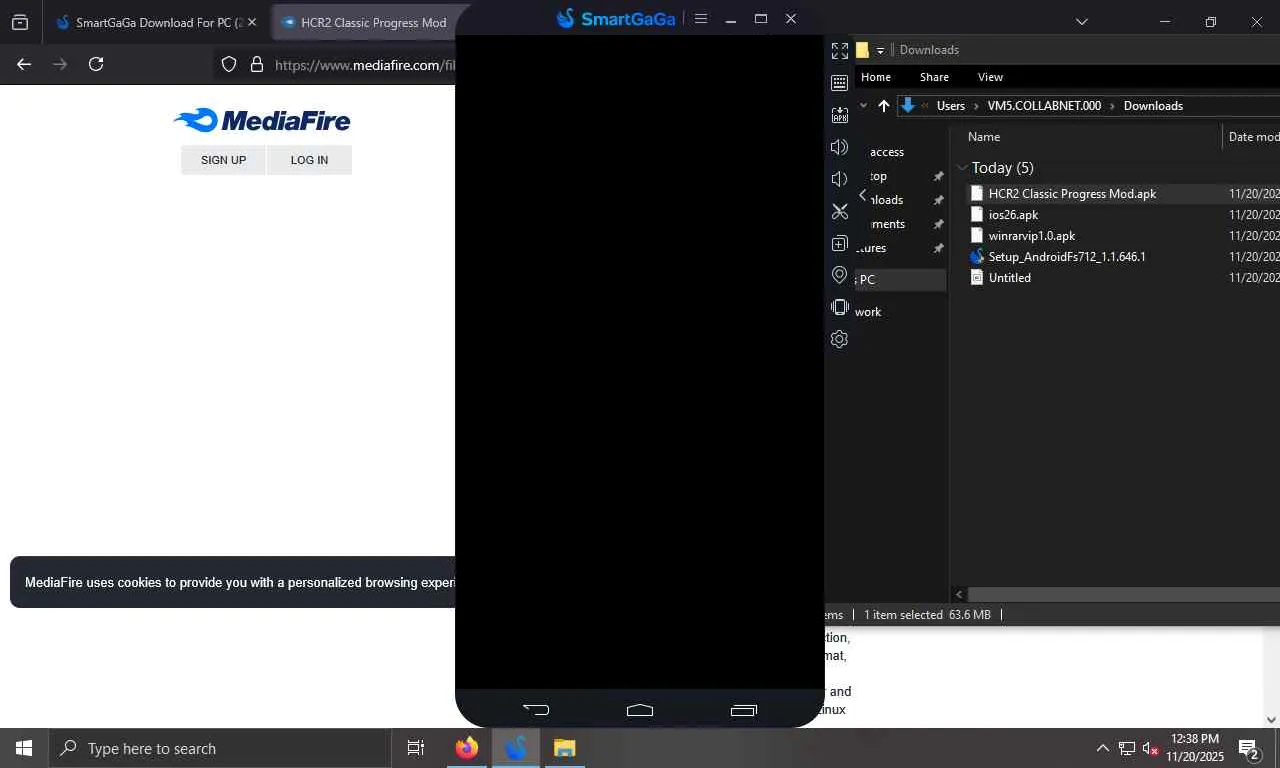Click the MediaFire LOG IN button
The height and width of the screenshot is (768, 1280).
click(309, 160)
